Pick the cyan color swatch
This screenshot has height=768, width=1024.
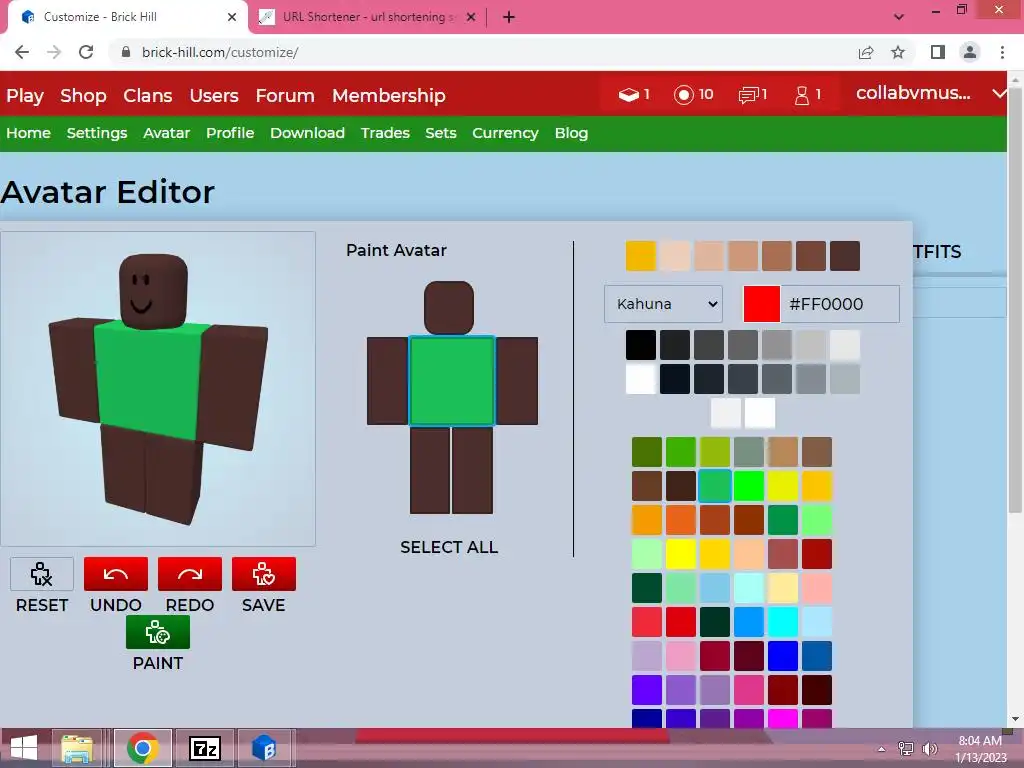[782, 622]
